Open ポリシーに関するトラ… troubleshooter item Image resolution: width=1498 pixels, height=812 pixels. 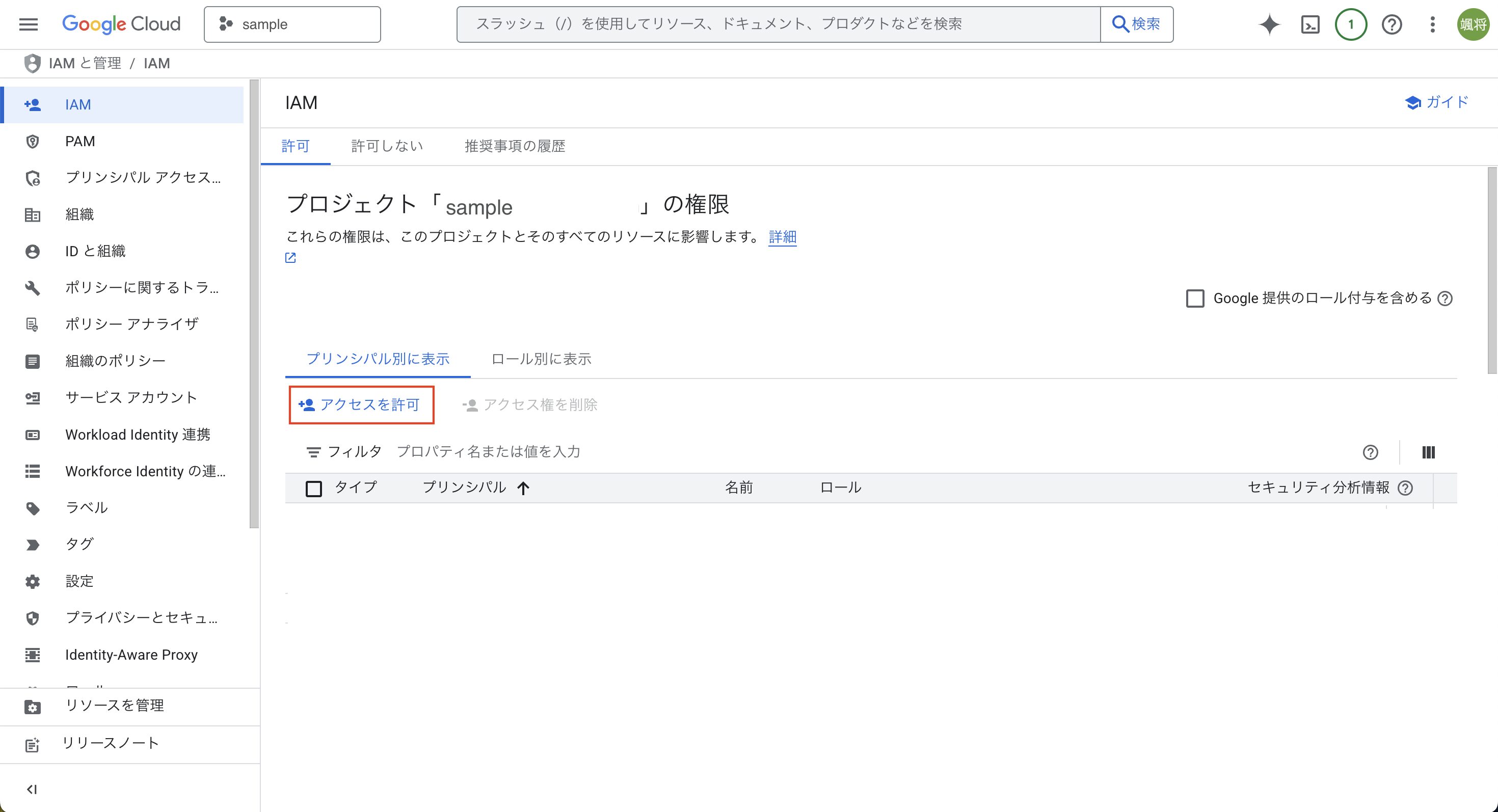coord(122,288)
